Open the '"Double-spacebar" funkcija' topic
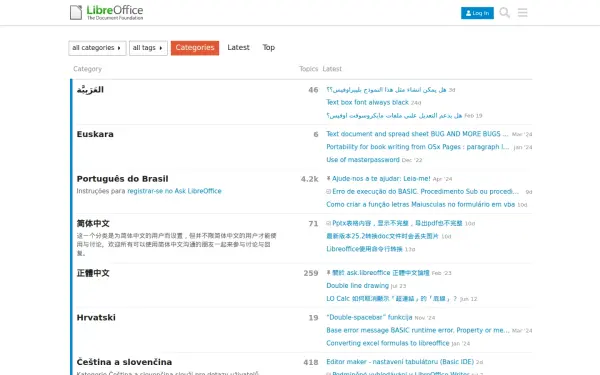Viewport: 600px width, 375px height. [369, 317]
